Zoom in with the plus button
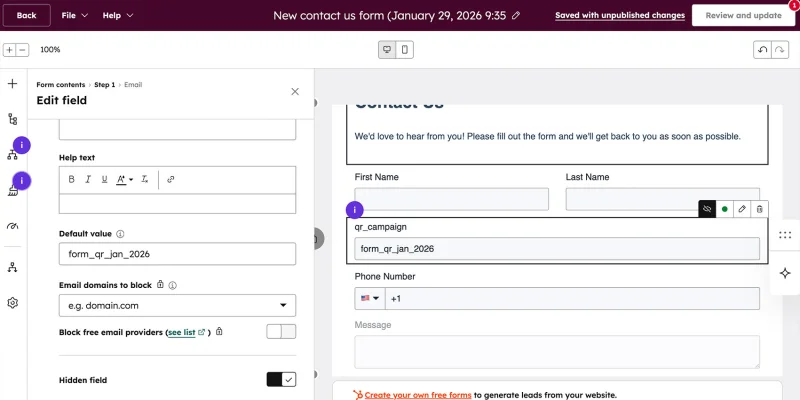This screenshot has height=400, width=800. pyautogui.click(x=10, y=50)
